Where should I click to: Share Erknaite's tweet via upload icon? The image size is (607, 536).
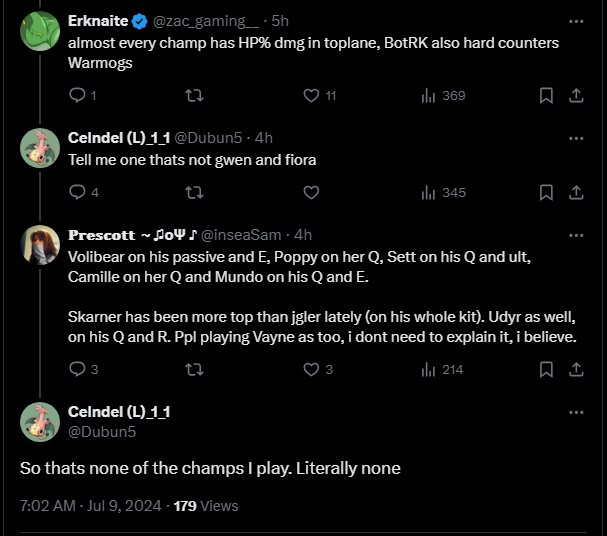pyautogui.click(x=576, y=96)
